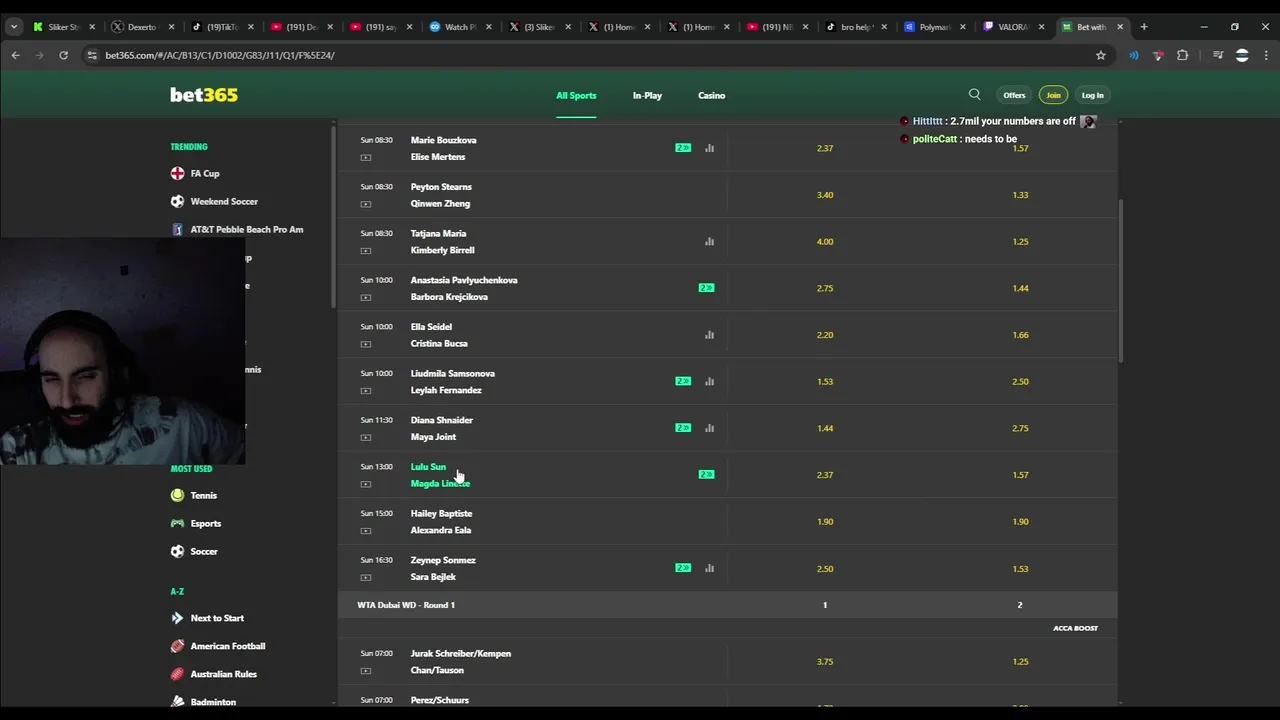Open the browser tab search dropdown
Image resolution: width=1280 pixels, height=720 pixels.
14,27
